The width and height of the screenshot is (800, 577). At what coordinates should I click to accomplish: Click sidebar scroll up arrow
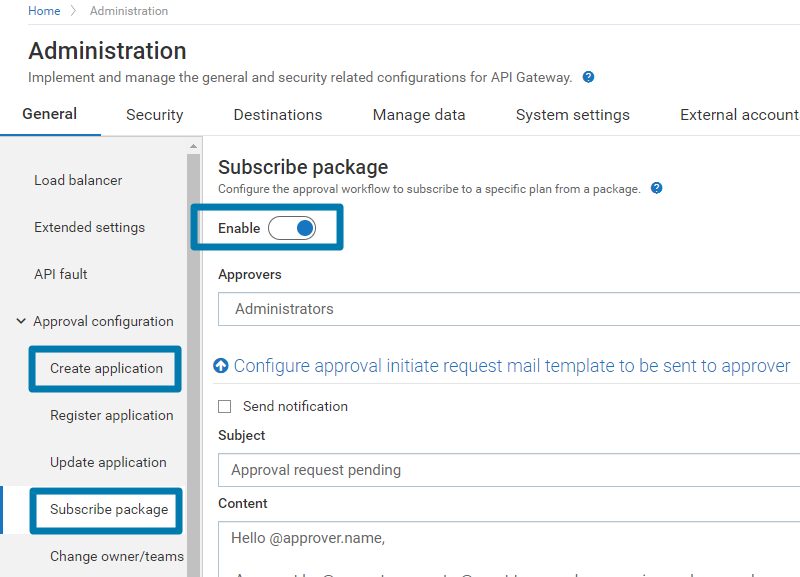tap(194, 146)
